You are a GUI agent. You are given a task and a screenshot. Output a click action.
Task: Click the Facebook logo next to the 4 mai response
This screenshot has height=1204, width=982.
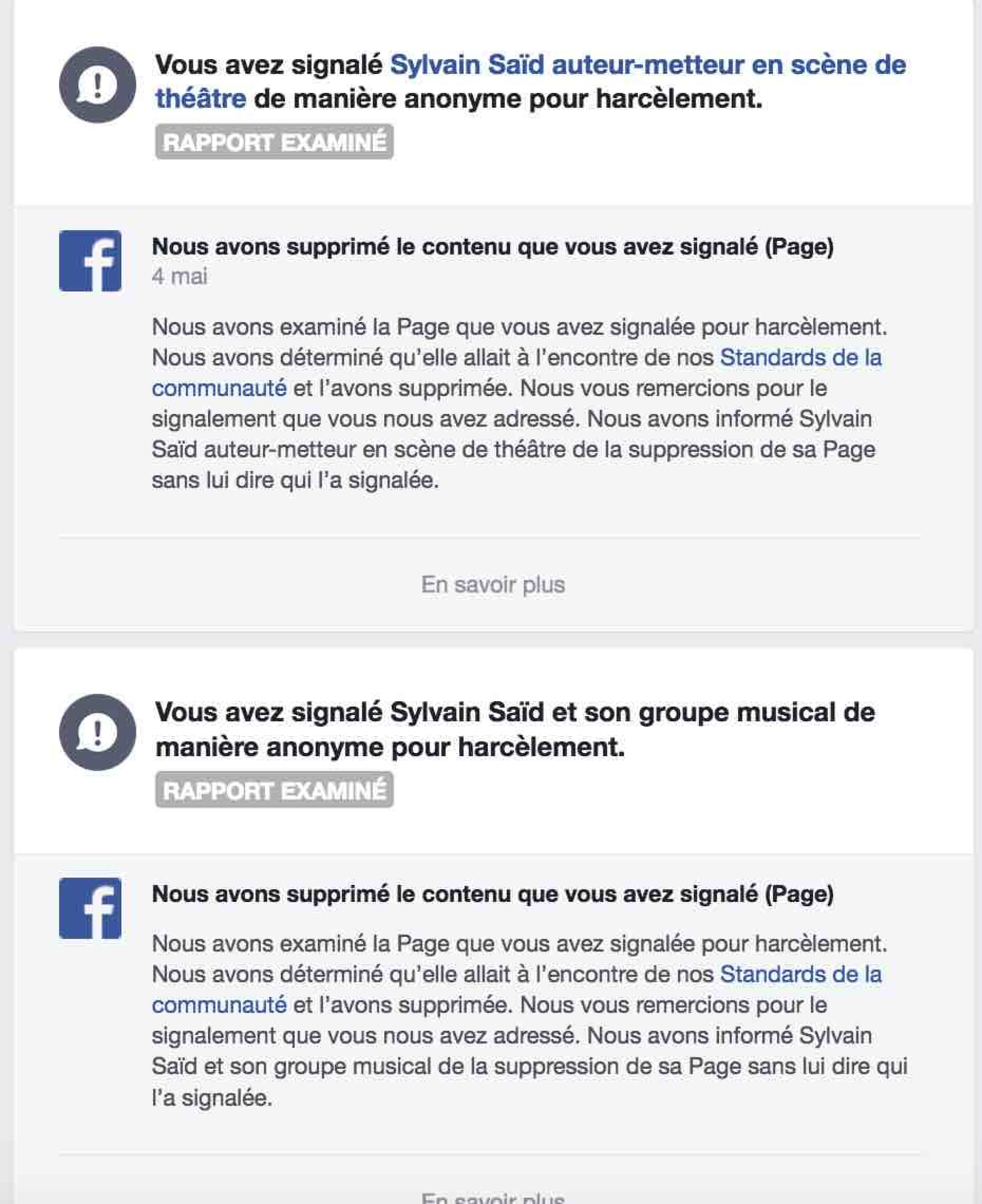[90, 261]
